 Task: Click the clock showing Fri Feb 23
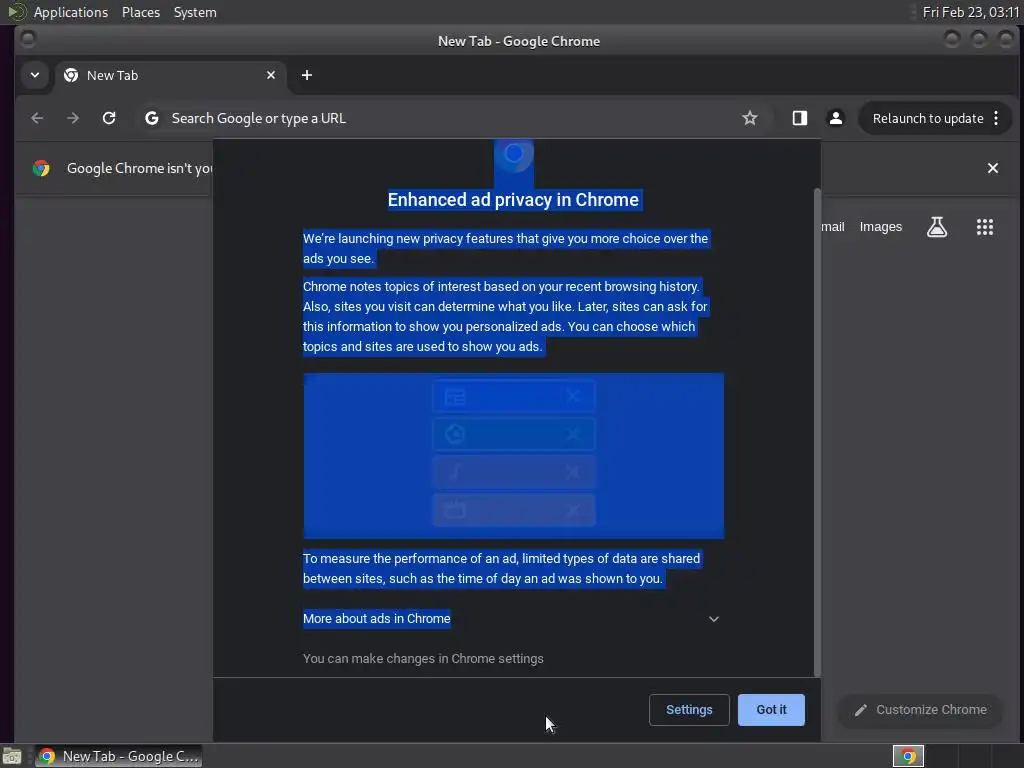click(970, 12)
